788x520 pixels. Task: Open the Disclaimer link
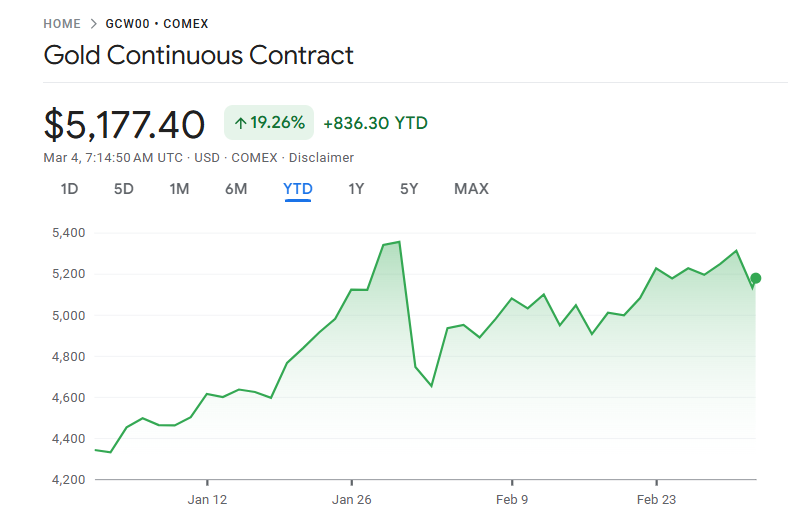tap(321, 157)
